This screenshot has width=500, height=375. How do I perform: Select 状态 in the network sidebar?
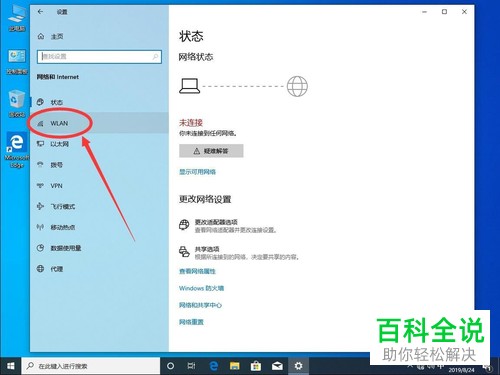pos(99,102)
